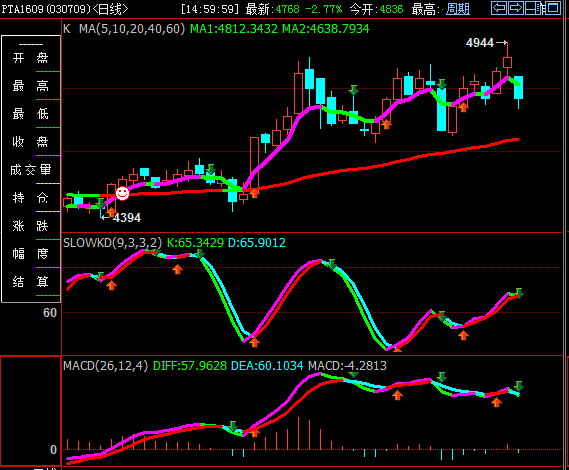
Task: Click the PTA1609 contract title
Action: point(22,9)
